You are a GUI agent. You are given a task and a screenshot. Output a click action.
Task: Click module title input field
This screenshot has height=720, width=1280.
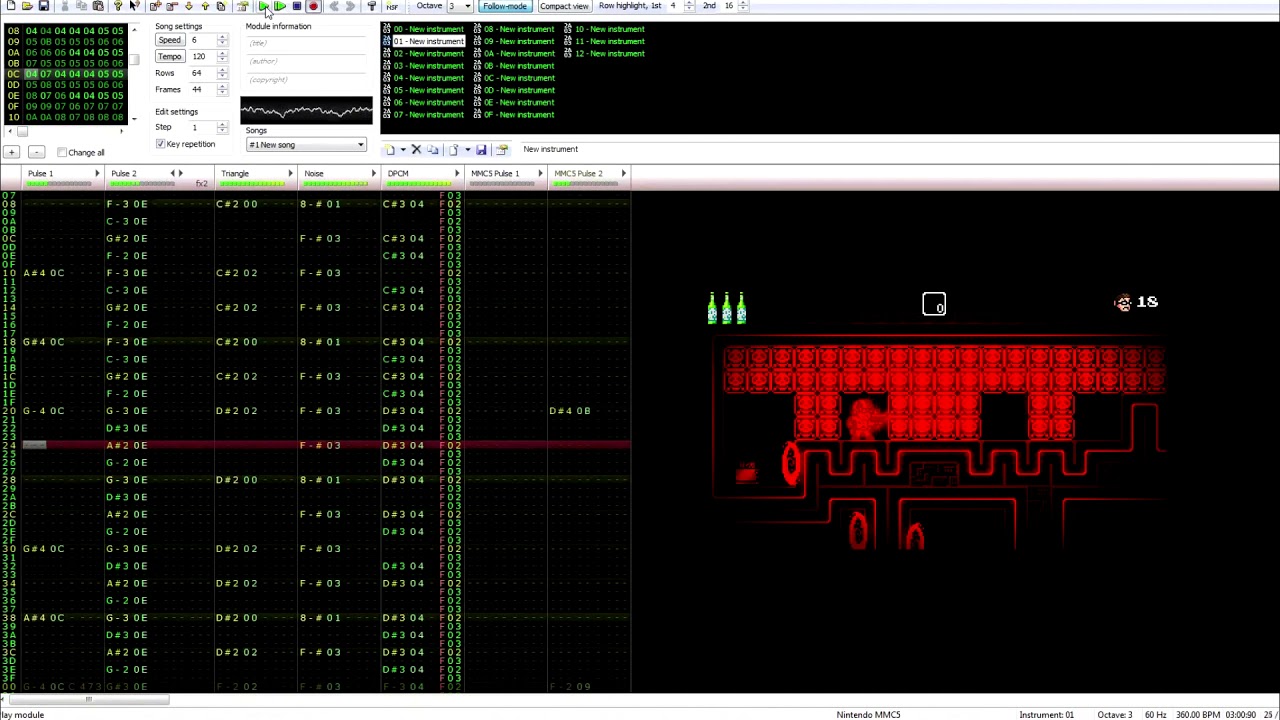pos(306,43)
